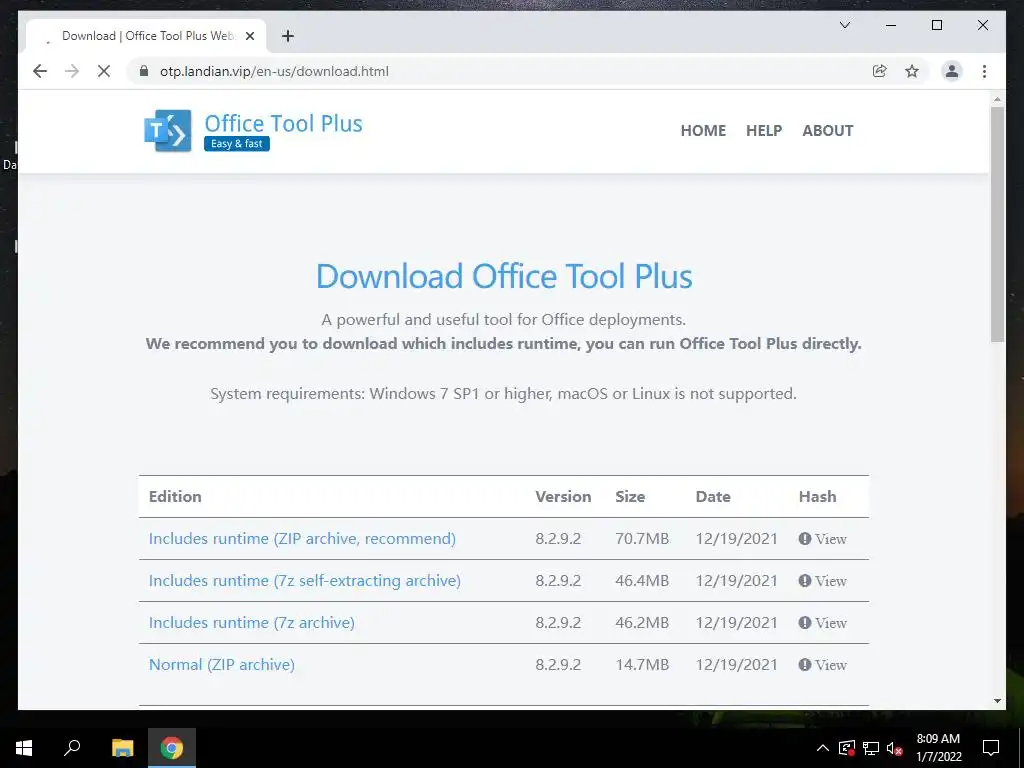Click the Office Tool Plus title link
Screen dimensions: 1024x768
pyautogui.click(x=283, y=123)
